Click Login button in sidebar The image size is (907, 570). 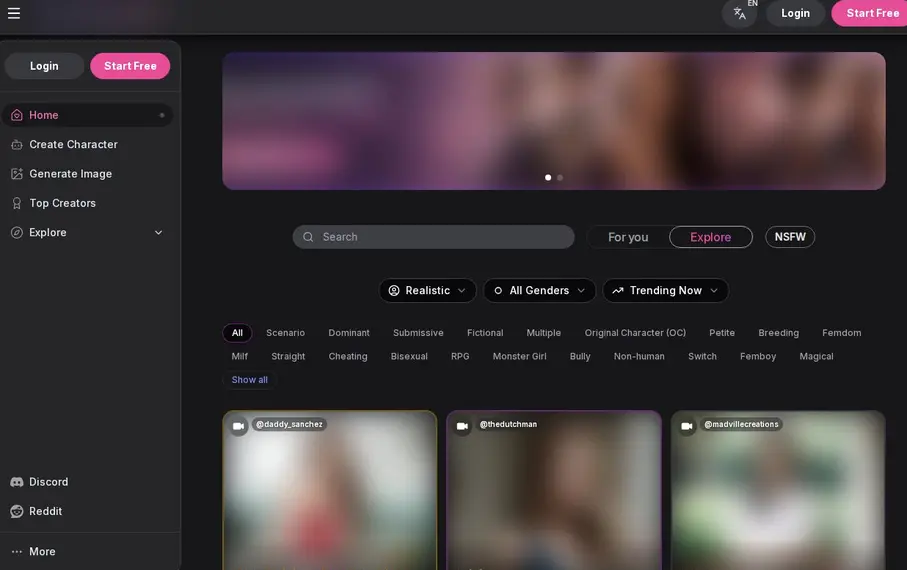point(44,66)
